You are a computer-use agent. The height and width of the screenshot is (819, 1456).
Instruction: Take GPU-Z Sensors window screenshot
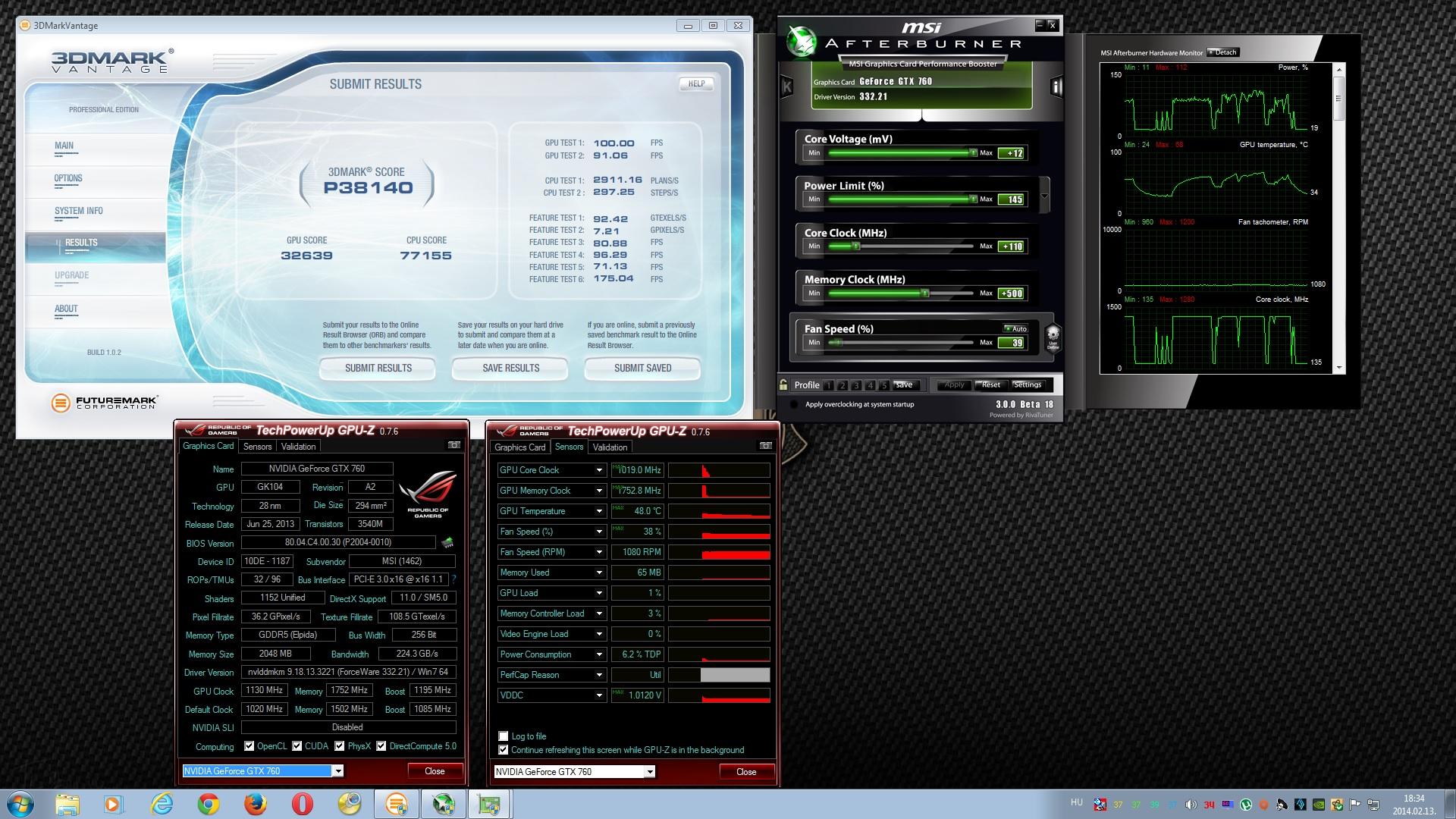(766, 446)
